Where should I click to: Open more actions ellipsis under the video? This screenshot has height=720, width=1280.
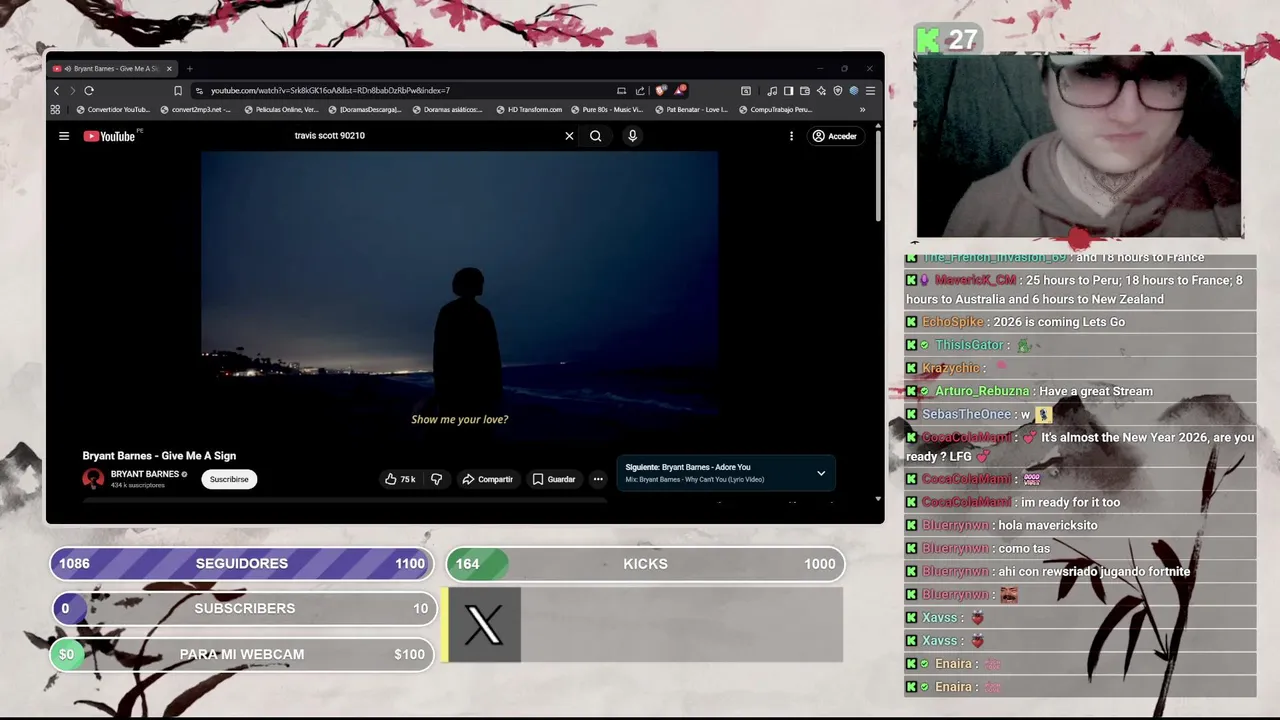[598, 479]
